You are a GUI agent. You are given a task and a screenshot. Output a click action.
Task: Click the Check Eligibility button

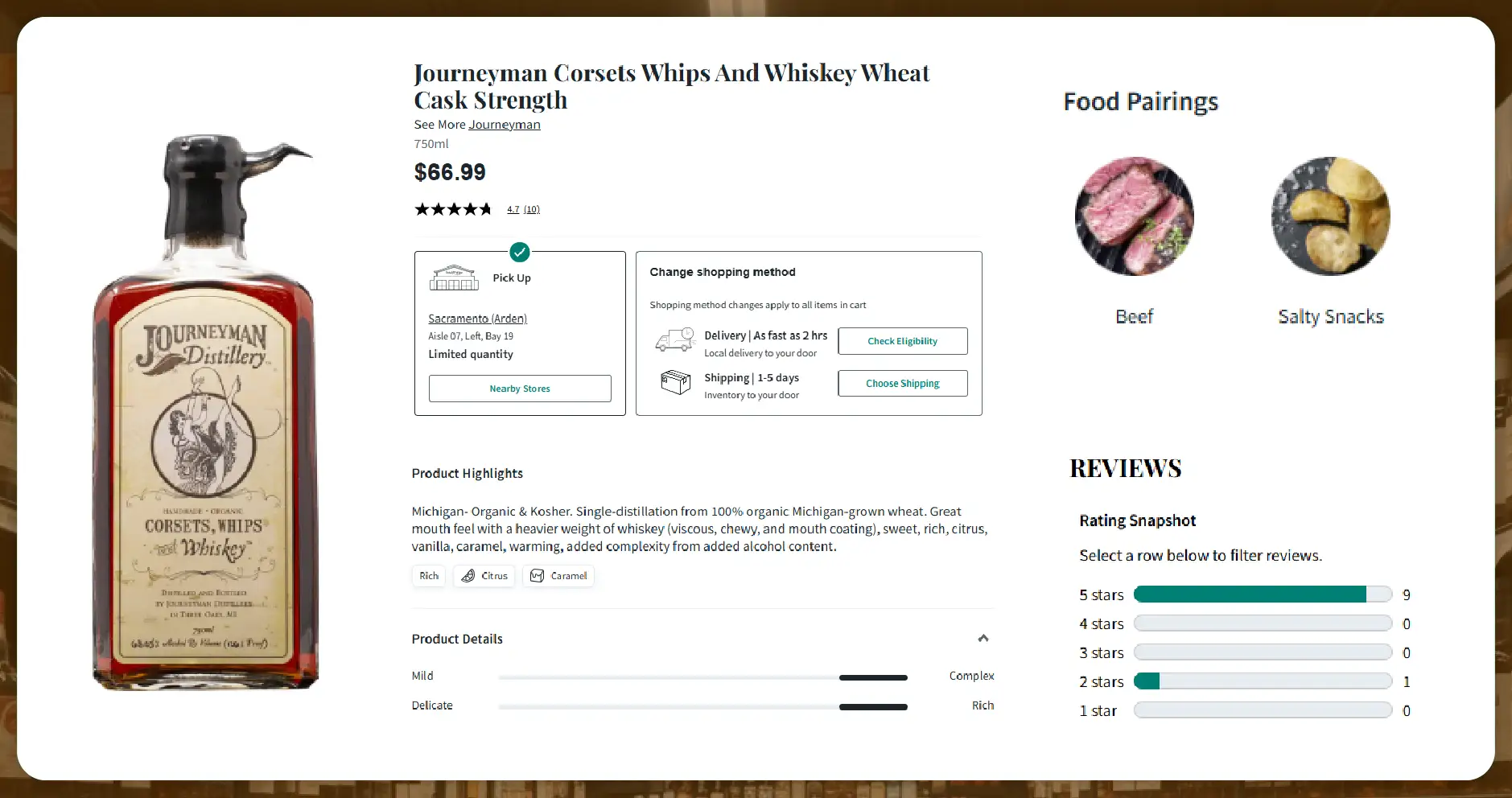coord(902,340)
